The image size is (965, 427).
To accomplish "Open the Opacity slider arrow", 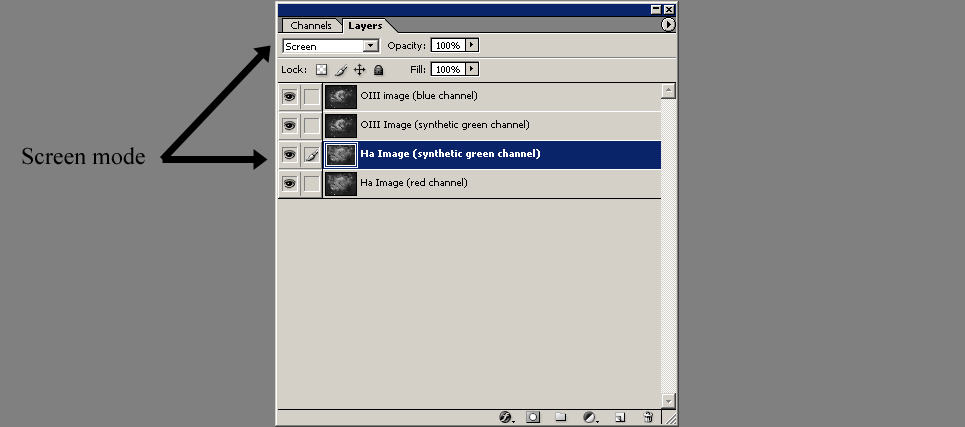I will 472,46.
